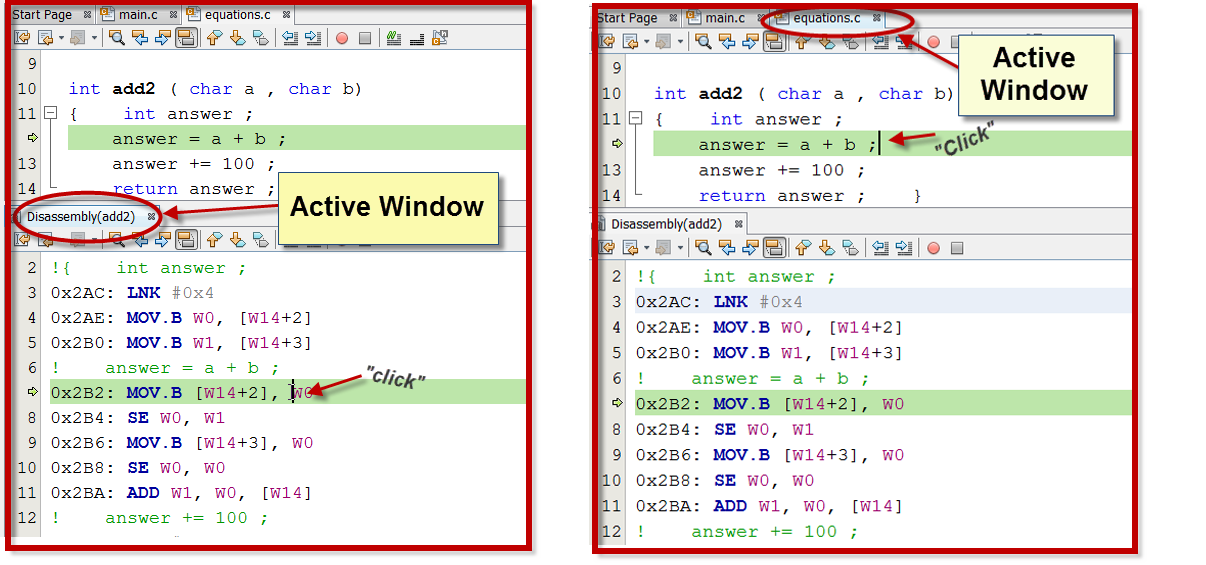Click Go to Header/Source icon in left screenshot toolbar
1206x565 pixels.
click(x=439, y=38)
